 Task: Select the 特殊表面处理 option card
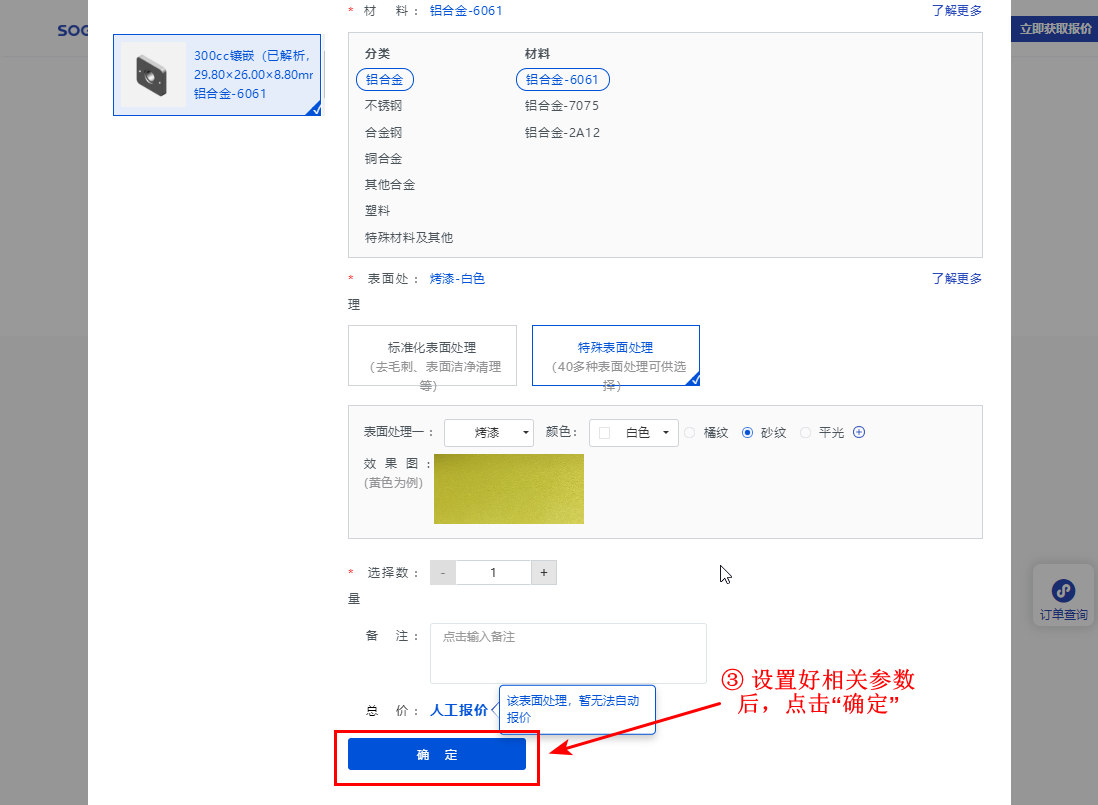tap(615, 355)
